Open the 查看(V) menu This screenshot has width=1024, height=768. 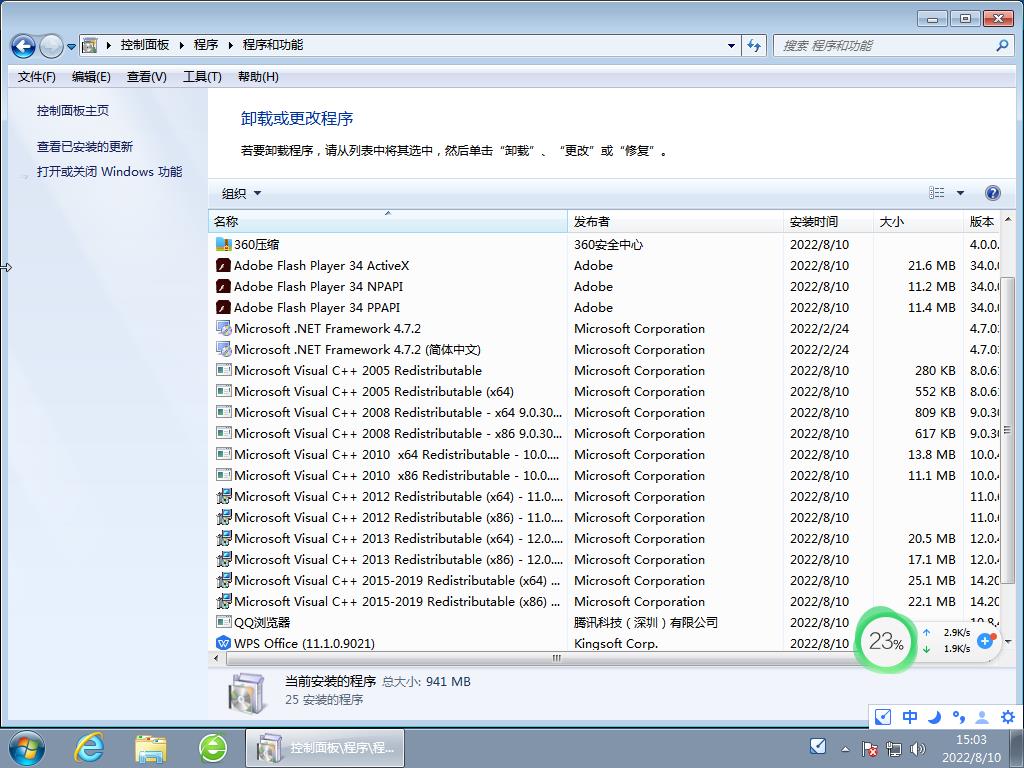(146, 77)
